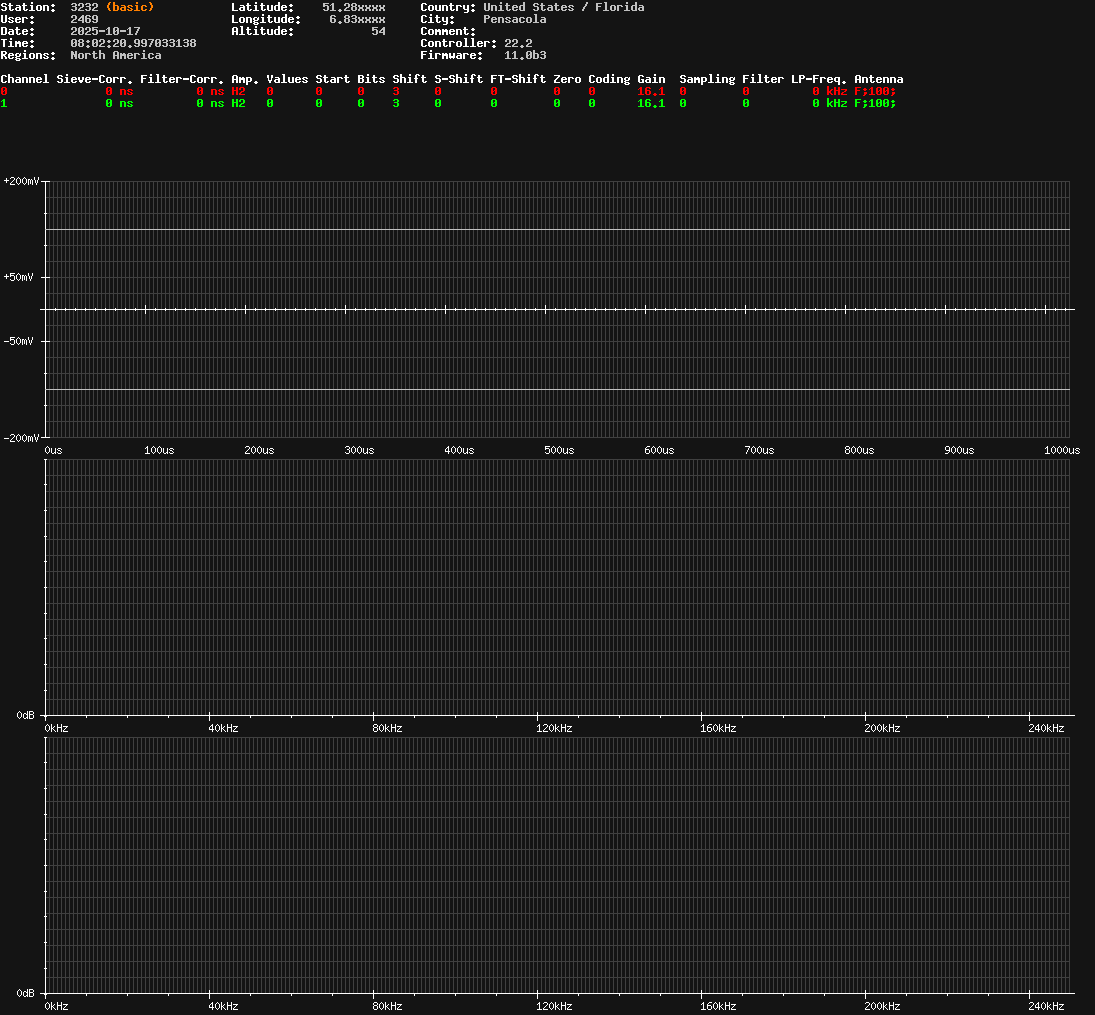The width and height of the screenshot is (1095, 1015).
Task: Select green channel 1 antenna value F;100;
Action: [875, 103]
